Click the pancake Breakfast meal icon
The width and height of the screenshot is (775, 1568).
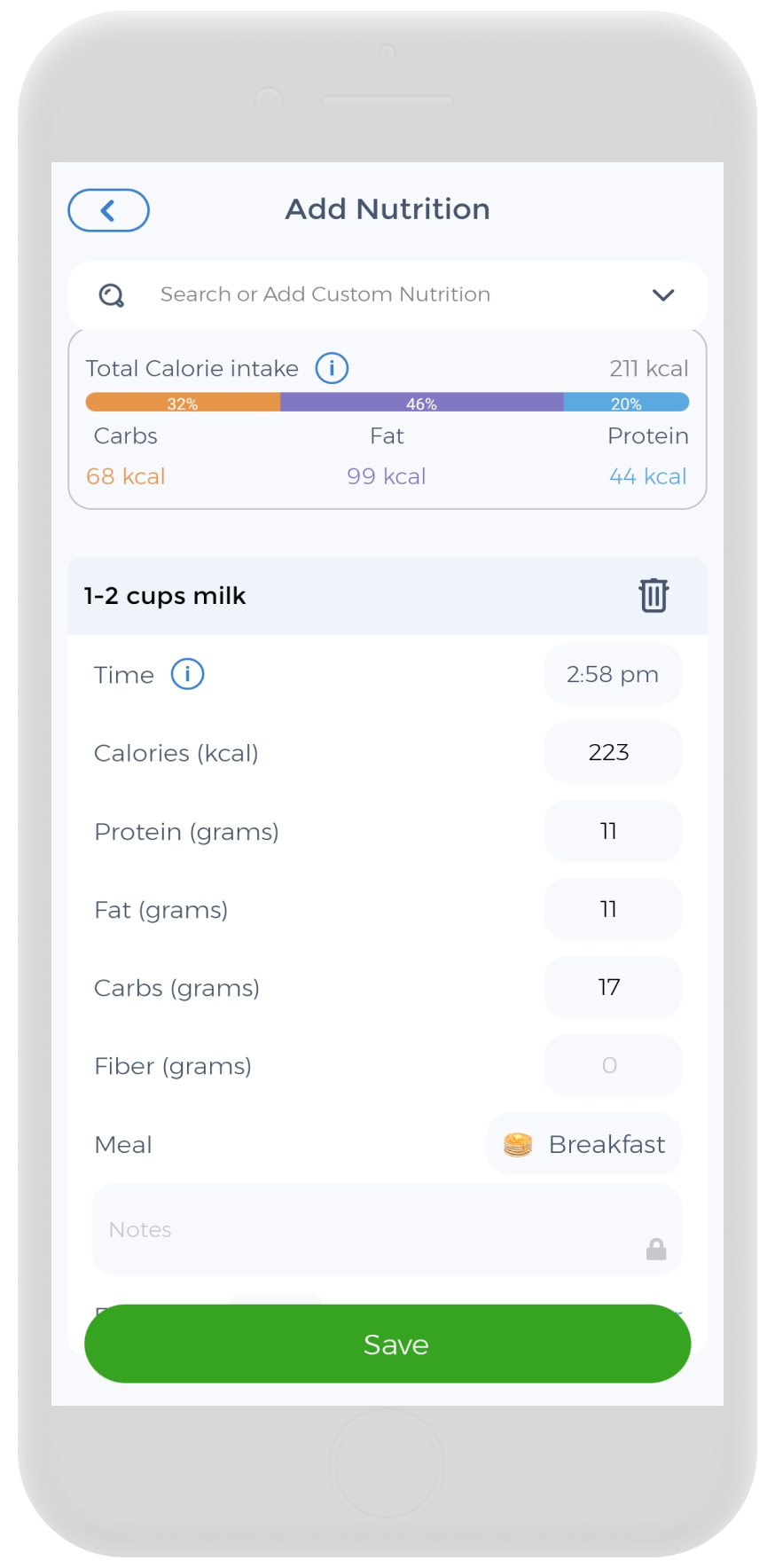click(x=518, y=1145)
